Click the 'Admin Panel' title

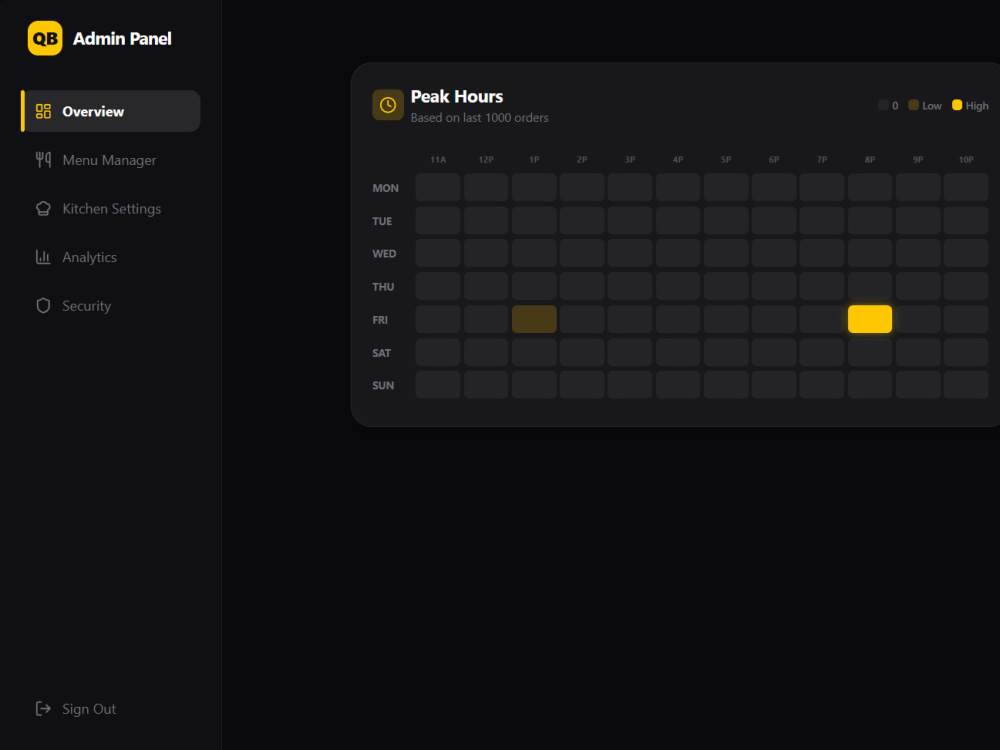click(x=122, y=39)
